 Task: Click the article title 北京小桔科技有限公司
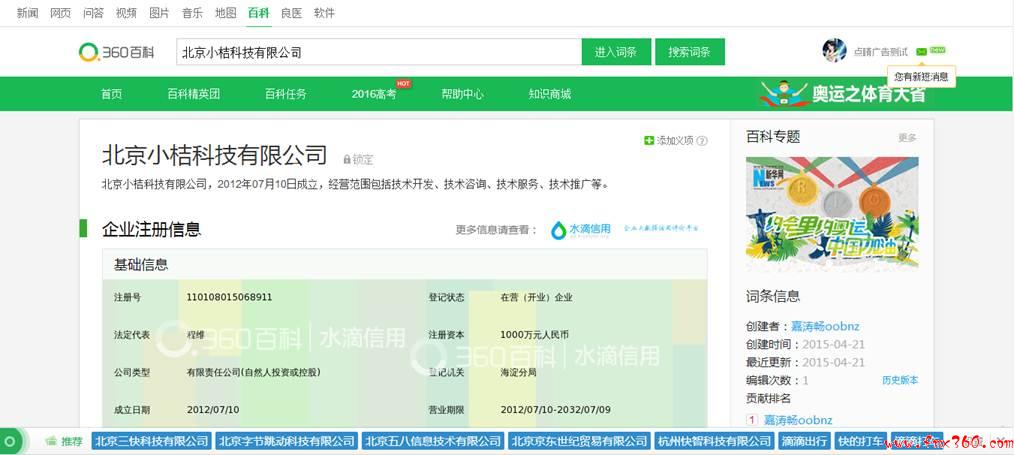(x=215, y=155)
